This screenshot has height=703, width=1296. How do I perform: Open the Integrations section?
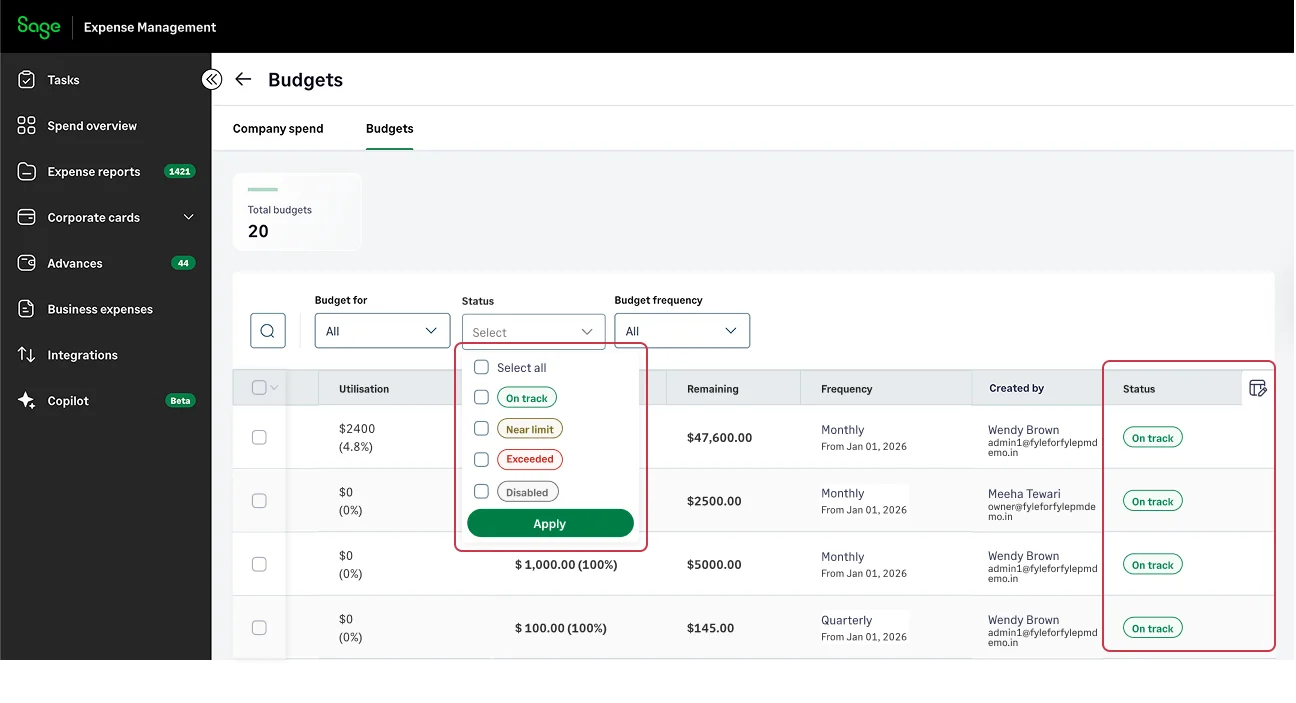pyautogui.click(x=26, y=354)
